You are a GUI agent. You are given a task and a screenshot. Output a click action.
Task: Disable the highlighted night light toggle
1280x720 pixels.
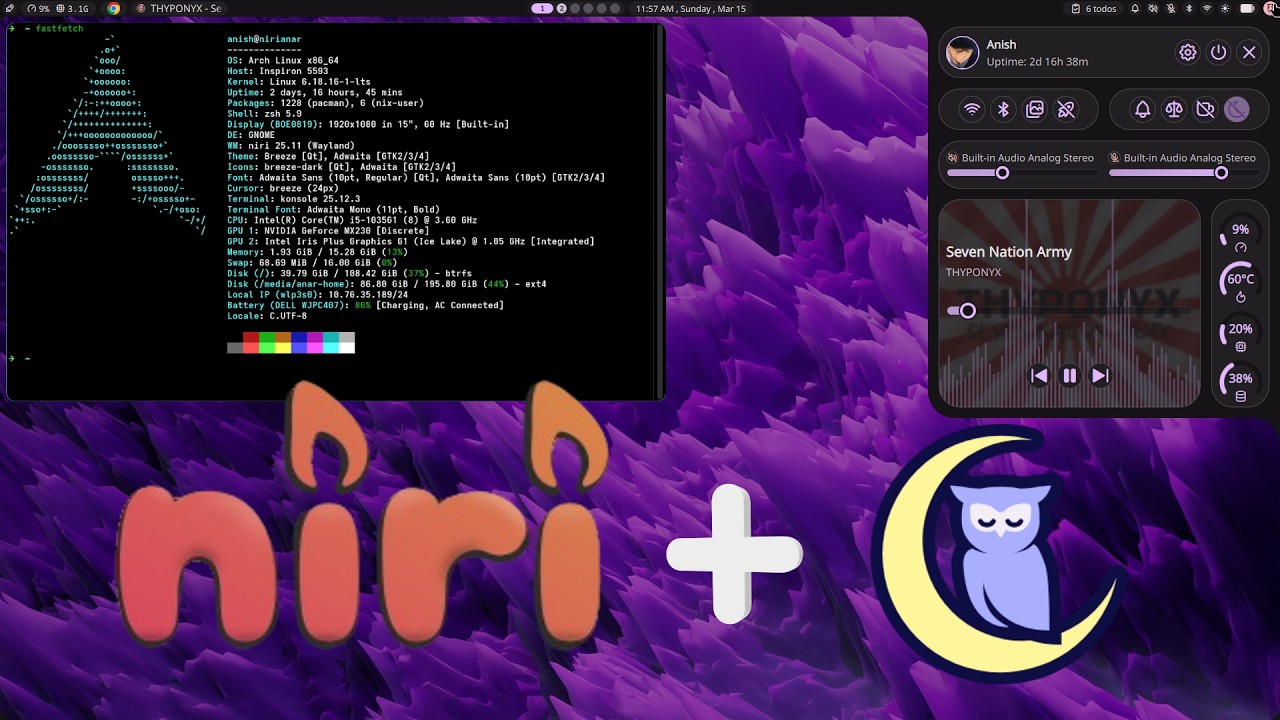click(1237, 110)
